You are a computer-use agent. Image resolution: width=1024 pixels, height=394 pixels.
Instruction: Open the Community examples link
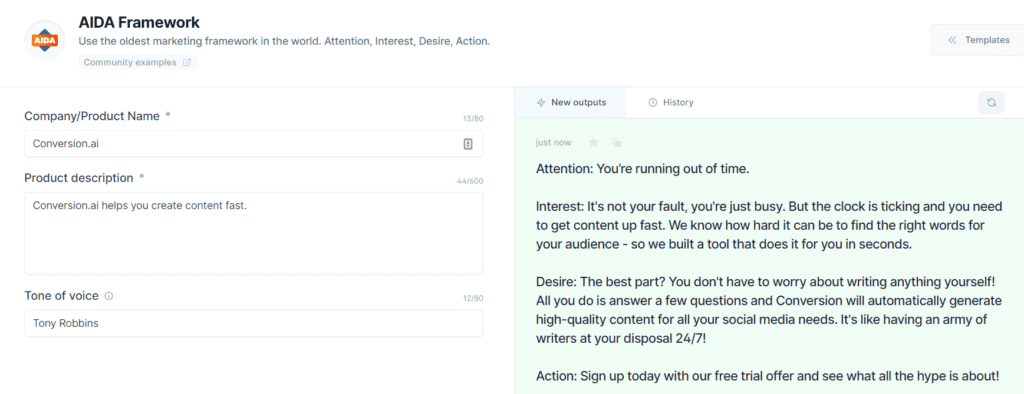coord(138,63)
